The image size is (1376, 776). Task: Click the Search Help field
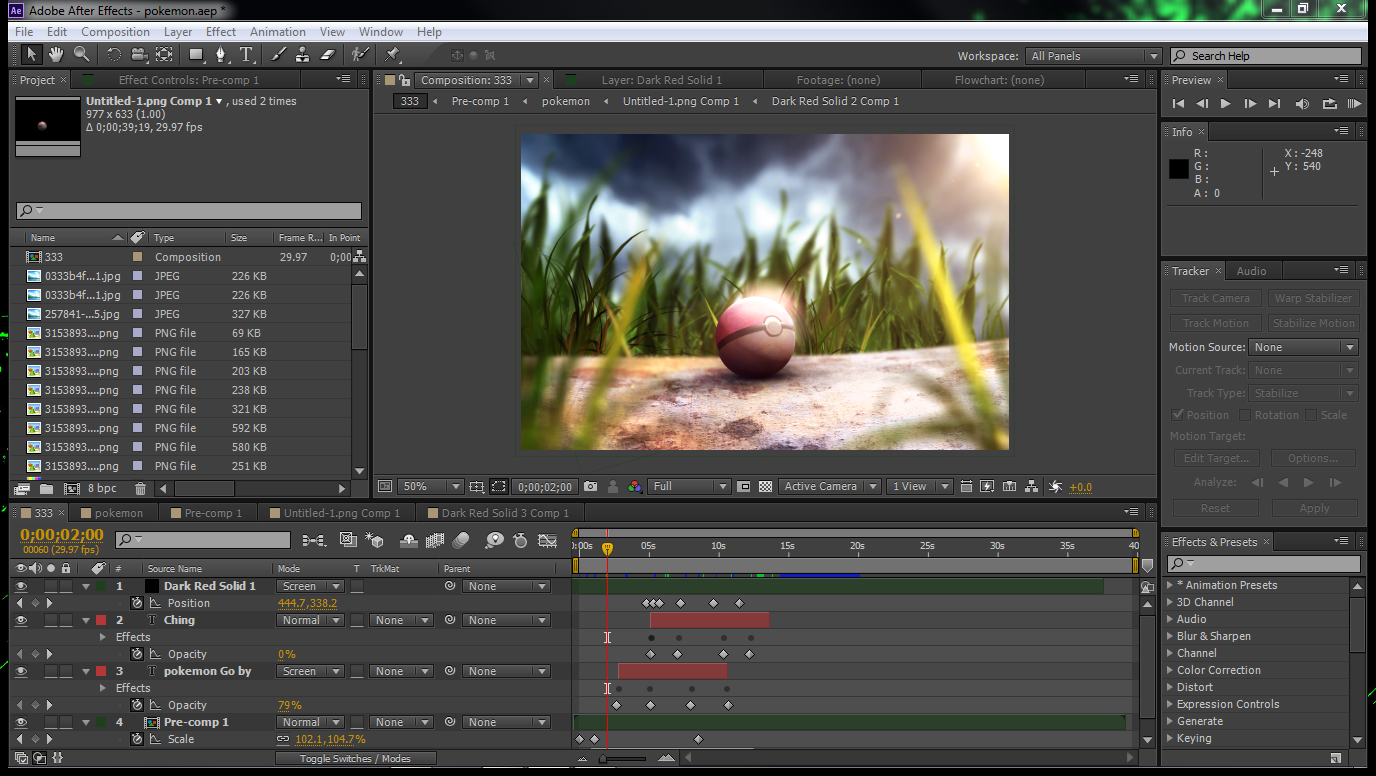[1266, 56]
